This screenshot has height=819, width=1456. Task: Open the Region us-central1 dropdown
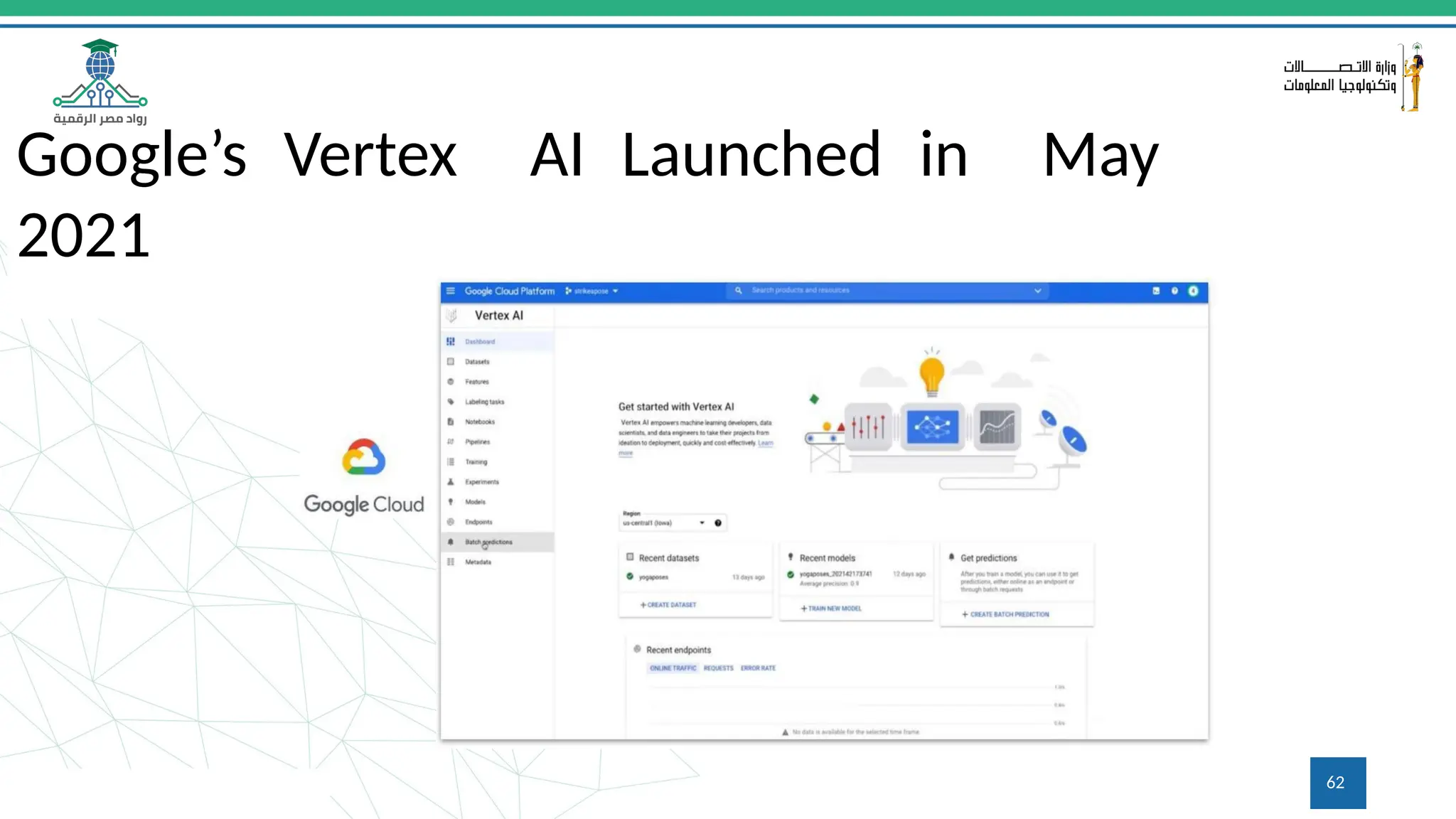click(664, 523)
